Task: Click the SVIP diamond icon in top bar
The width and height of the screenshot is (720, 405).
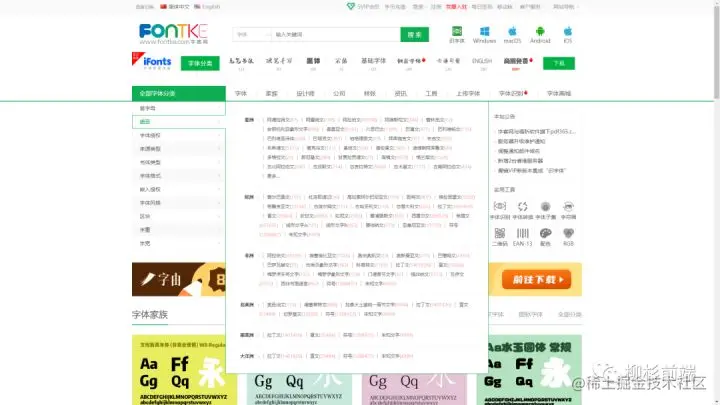Action: pyautogui.click(x=350, y=6)
